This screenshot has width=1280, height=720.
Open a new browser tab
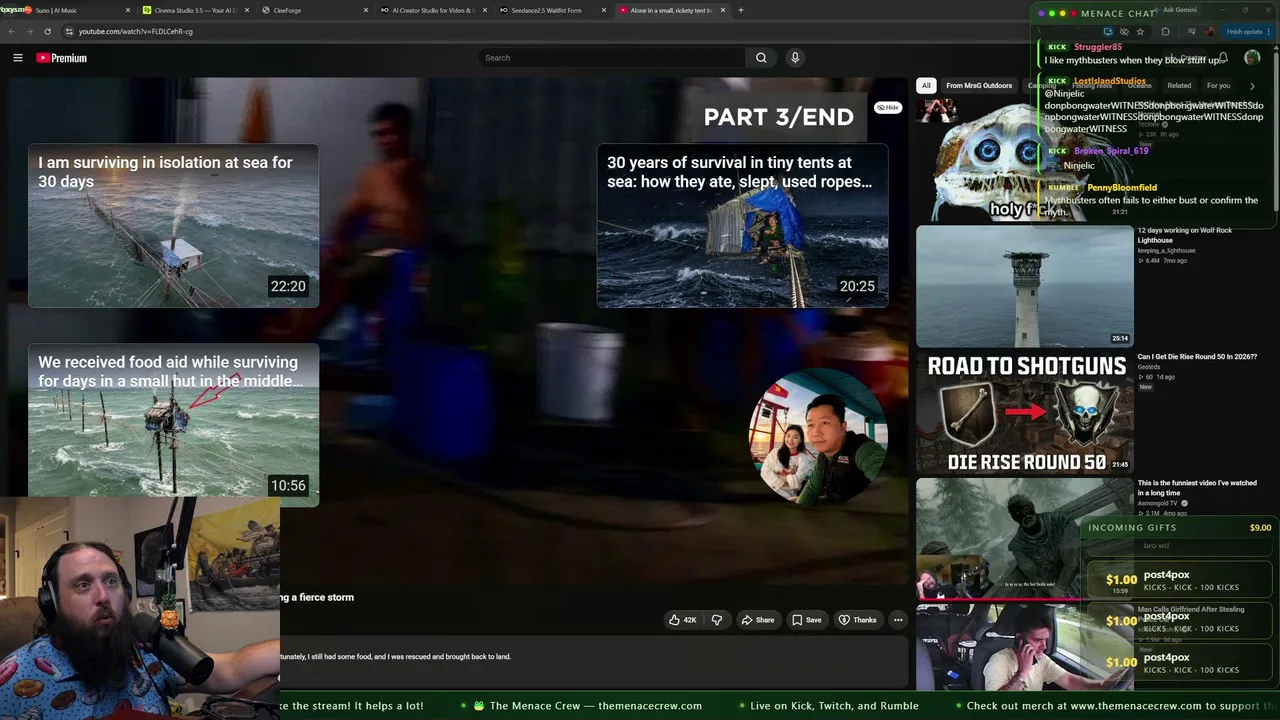[740, 10]
